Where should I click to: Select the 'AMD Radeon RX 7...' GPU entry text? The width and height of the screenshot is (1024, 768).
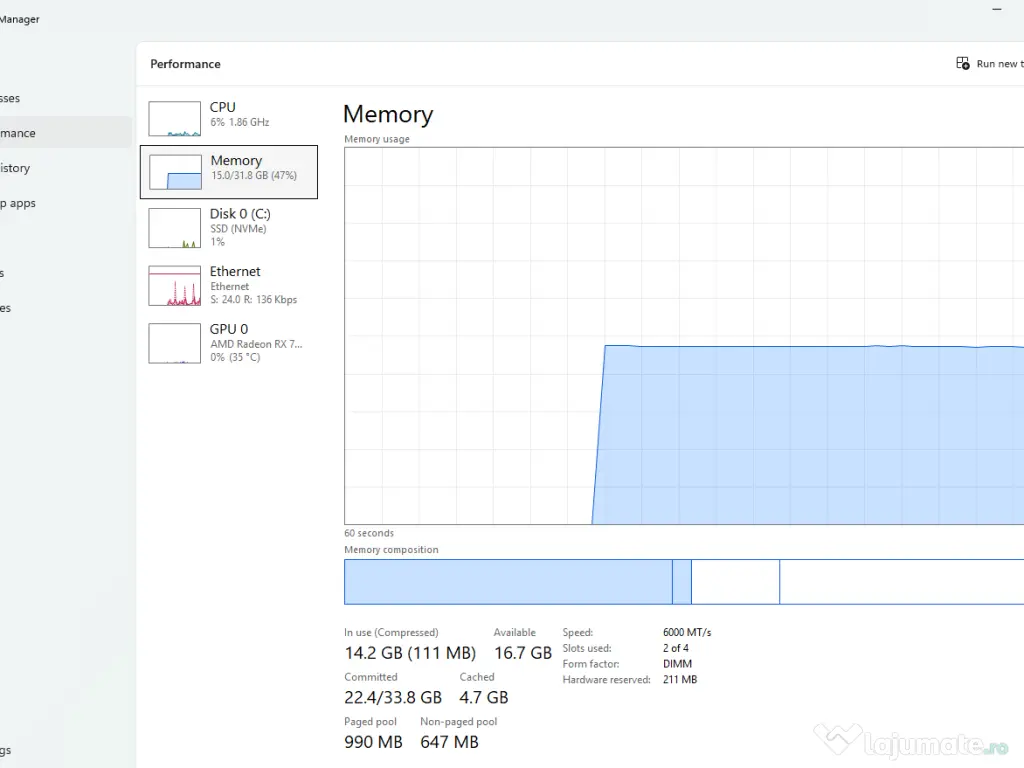pos(256,344)
